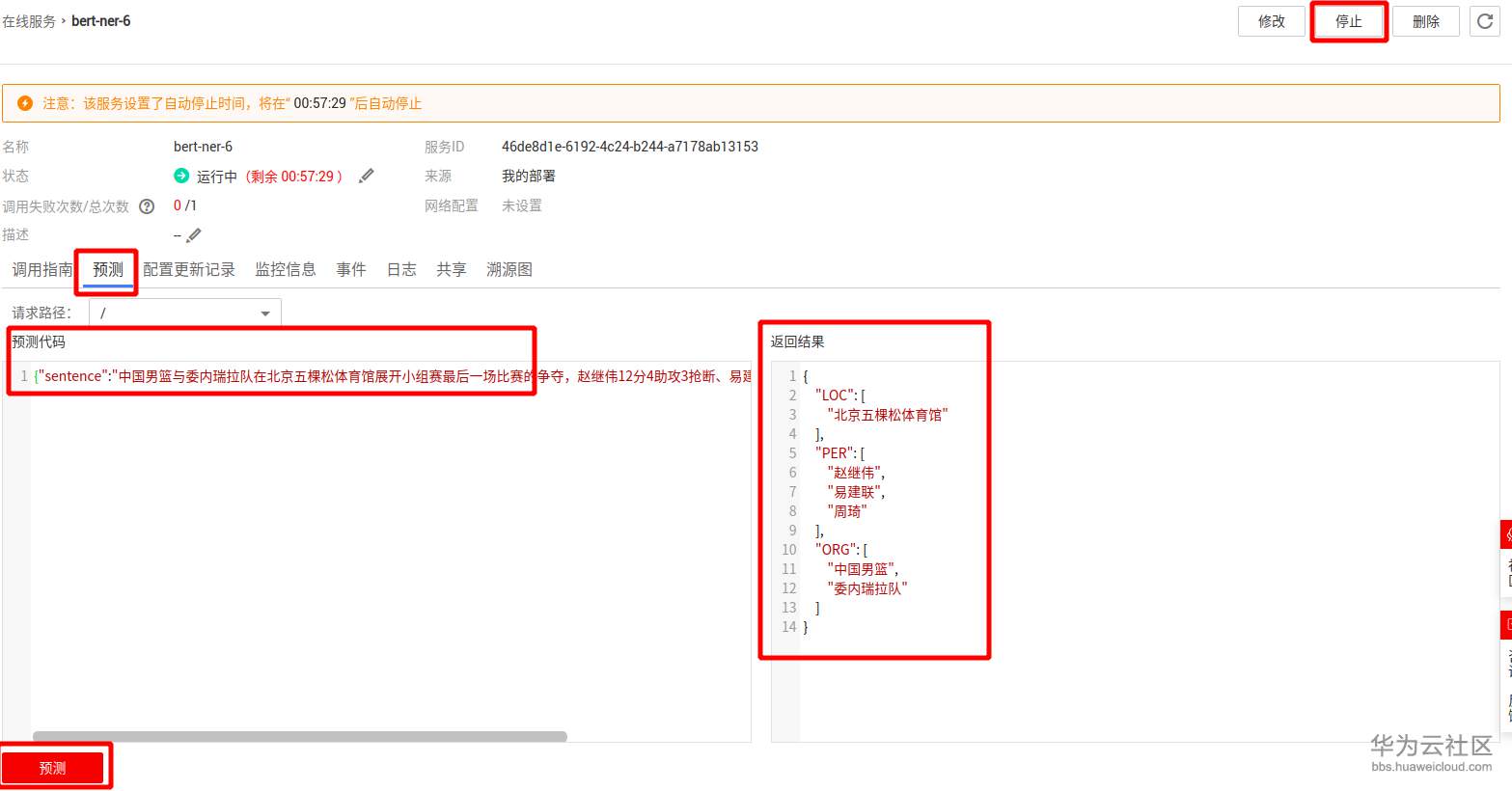The height and width of the screenshot is (791, 1512).
Task: Click the pencil icon next to the running status
Action: (x=366, y=176)
